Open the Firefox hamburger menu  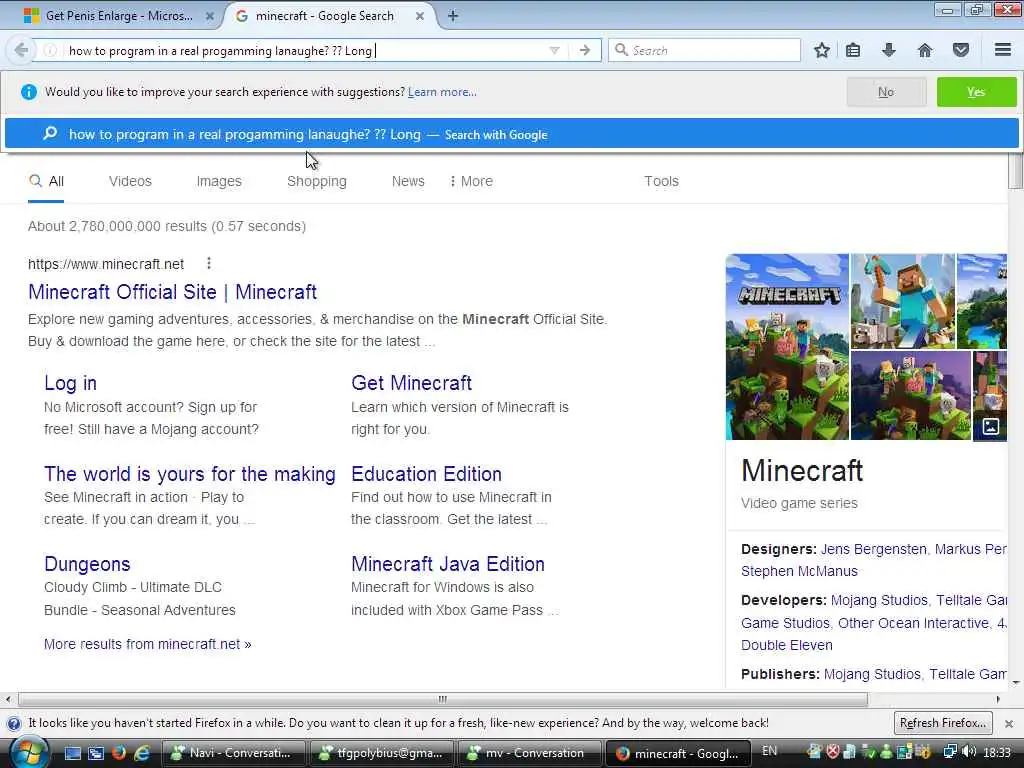1003,50
